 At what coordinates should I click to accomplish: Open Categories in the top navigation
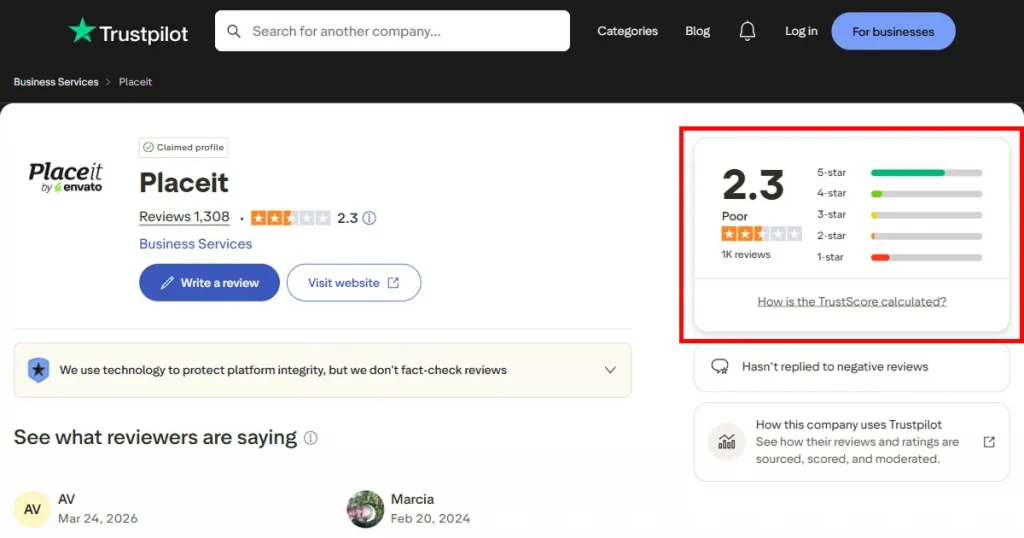point(628,31)
